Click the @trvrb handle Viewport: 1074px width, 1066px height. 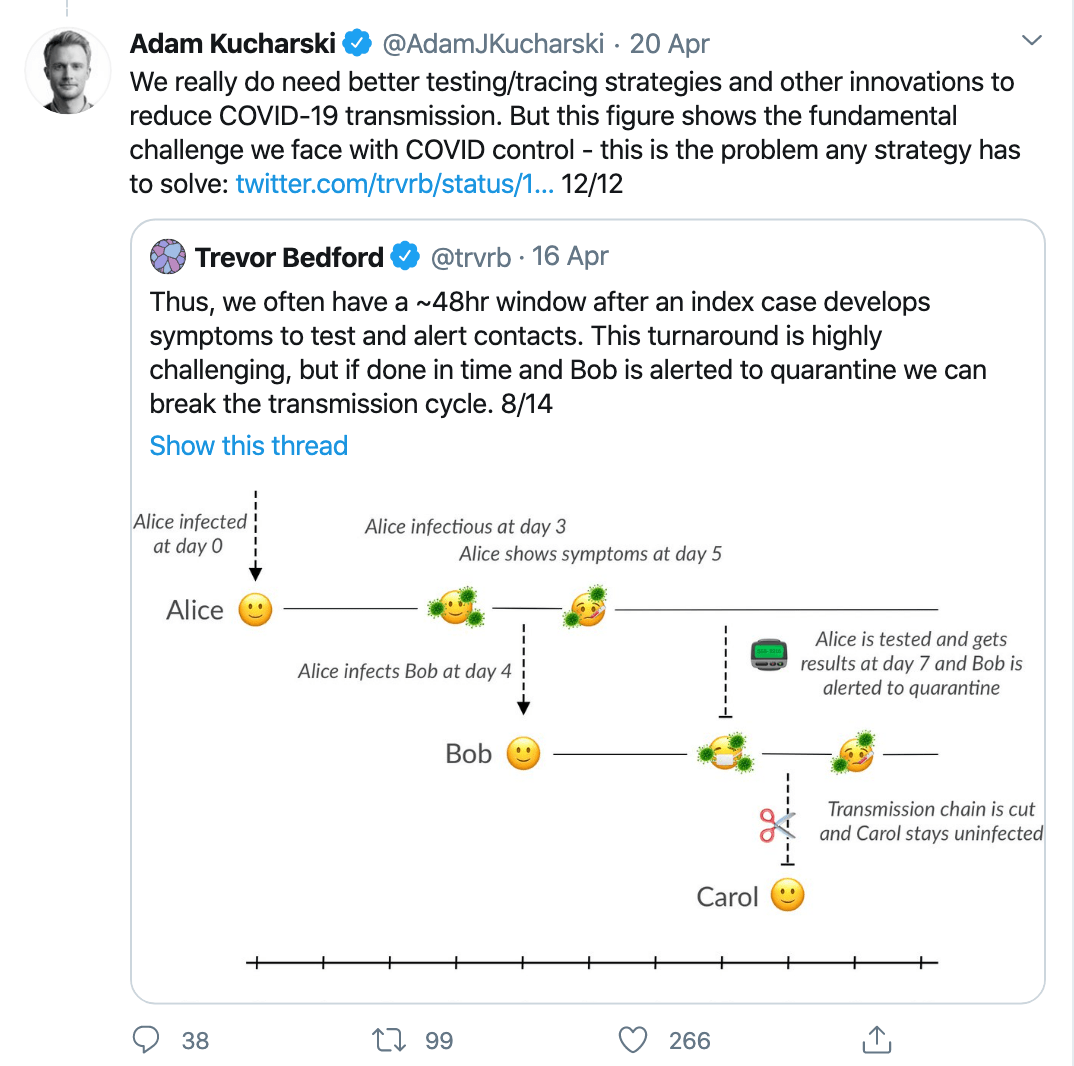(470, 257)
